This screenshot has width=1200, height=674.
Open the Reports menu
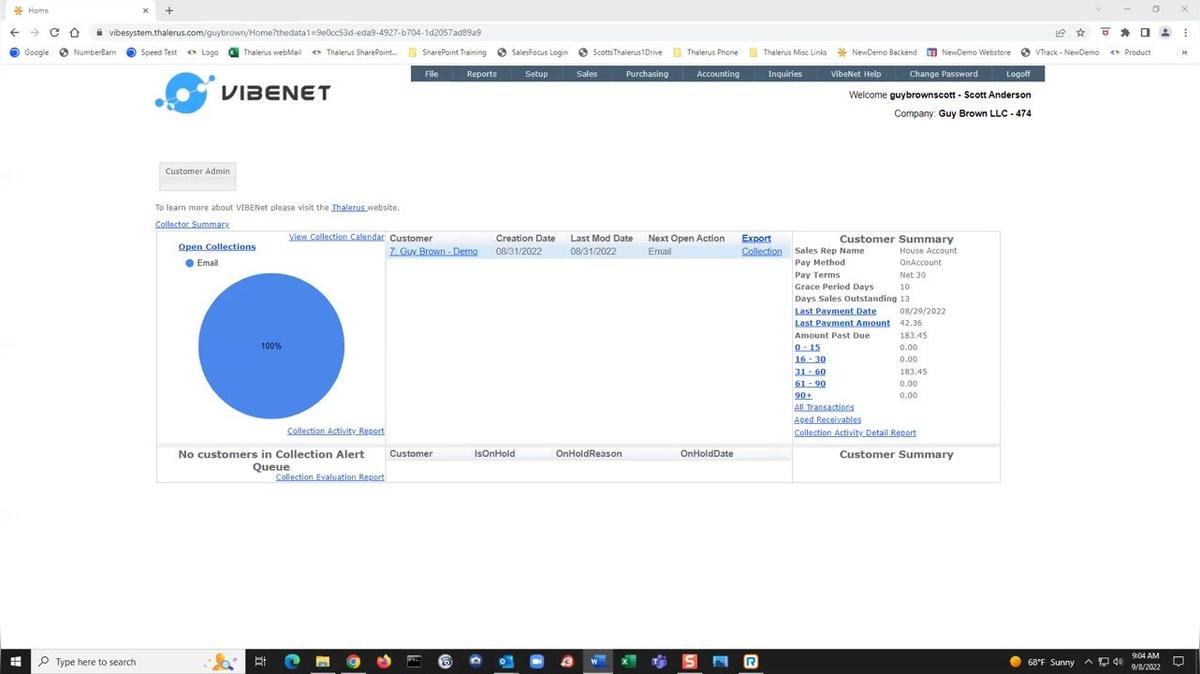(481, 74)
